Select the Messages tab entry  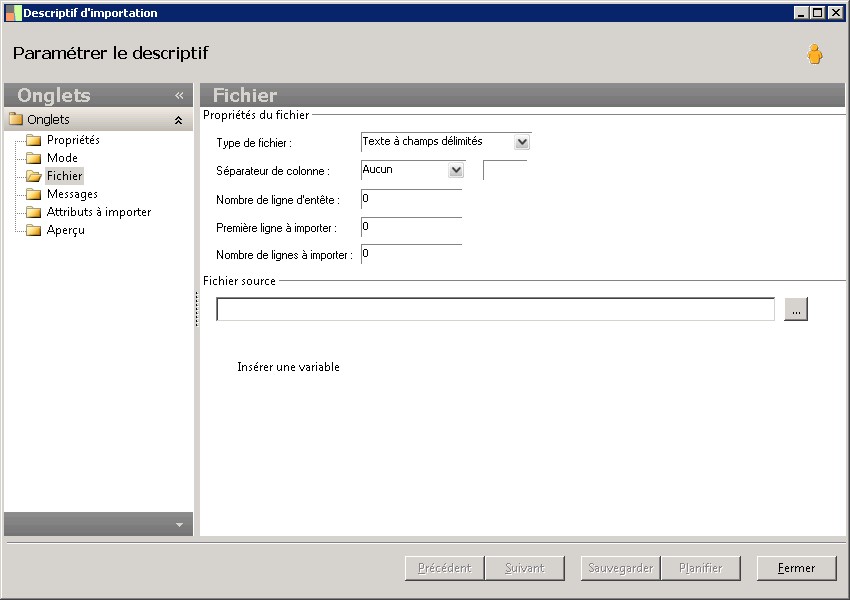coord(72,194)
